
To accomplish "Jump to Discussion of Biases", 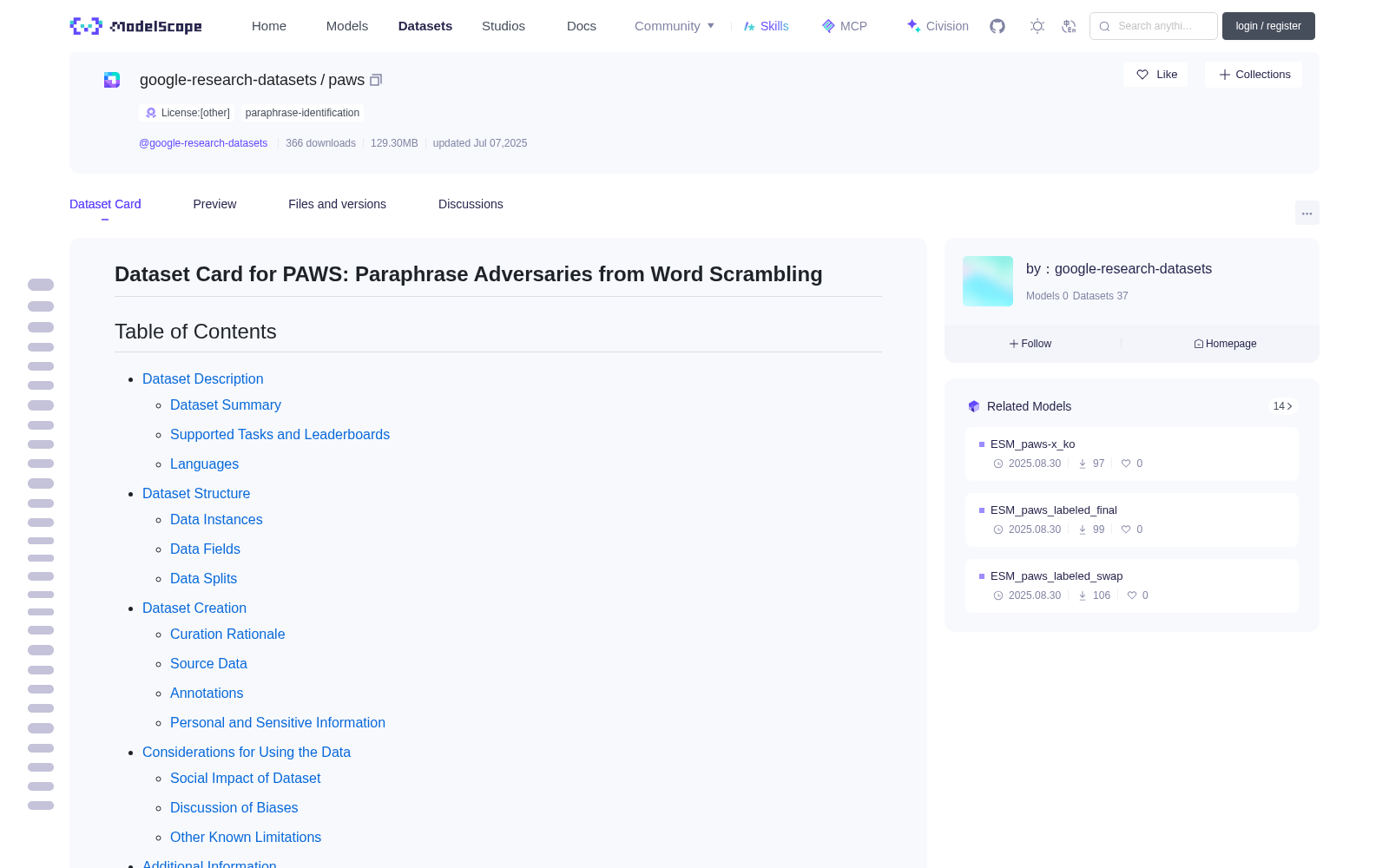I will coord(234,807).
